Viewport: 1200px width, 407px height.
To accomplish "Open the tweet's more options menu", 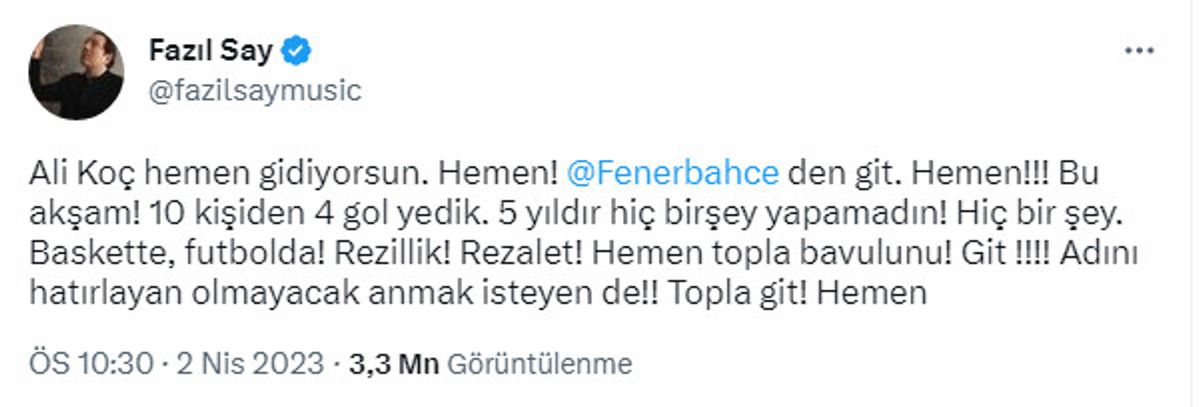I will [x=1138, y=50].
